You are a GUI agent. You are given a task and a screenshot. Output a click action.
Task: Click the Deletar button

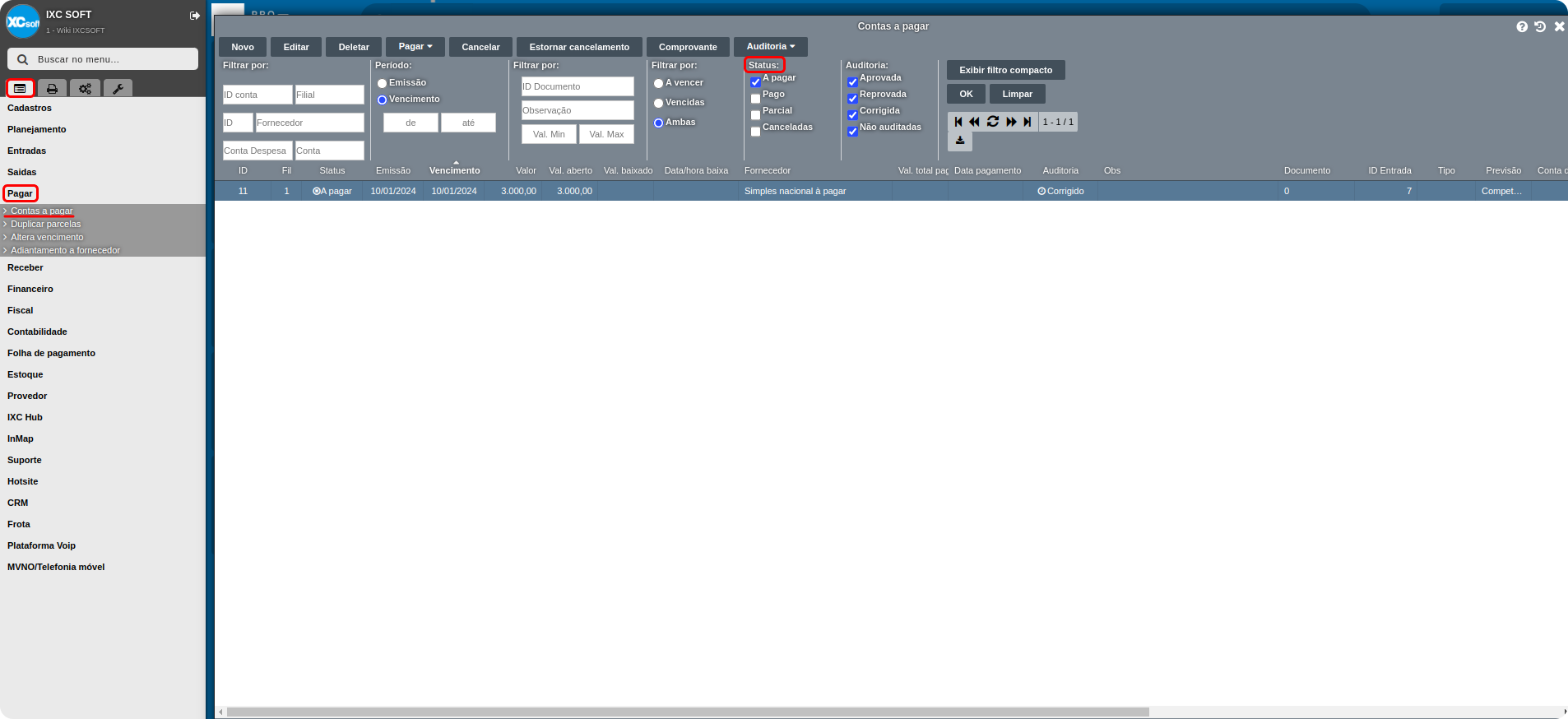pos(354,47)
